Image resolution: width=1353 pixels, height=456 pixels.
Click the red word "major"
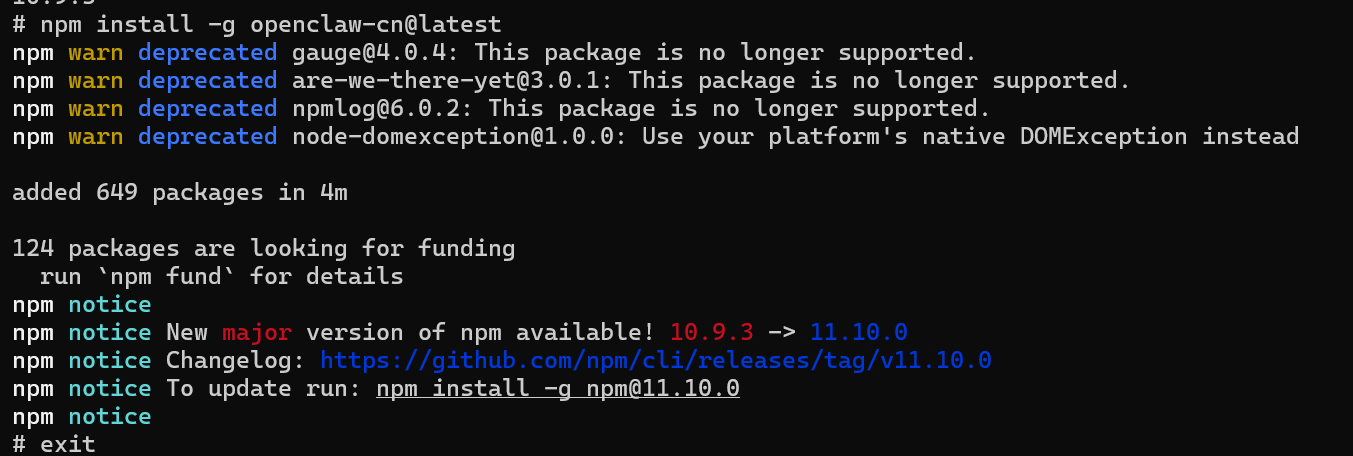pos(256,332)
